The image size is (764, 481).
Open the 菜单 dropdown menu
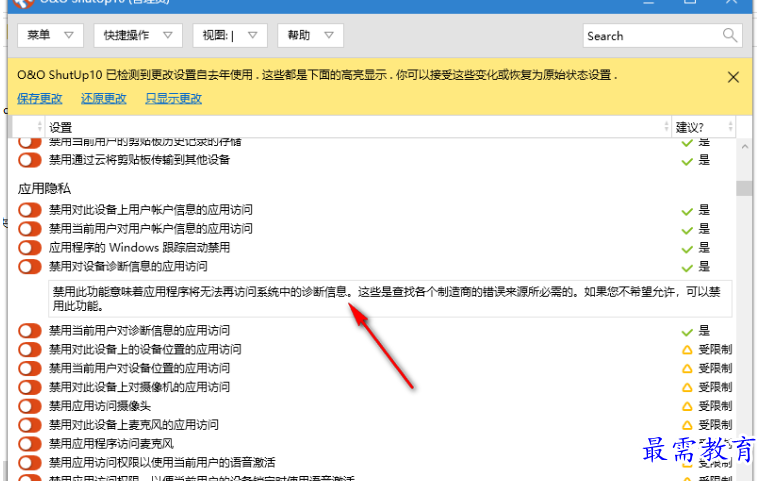50,35
